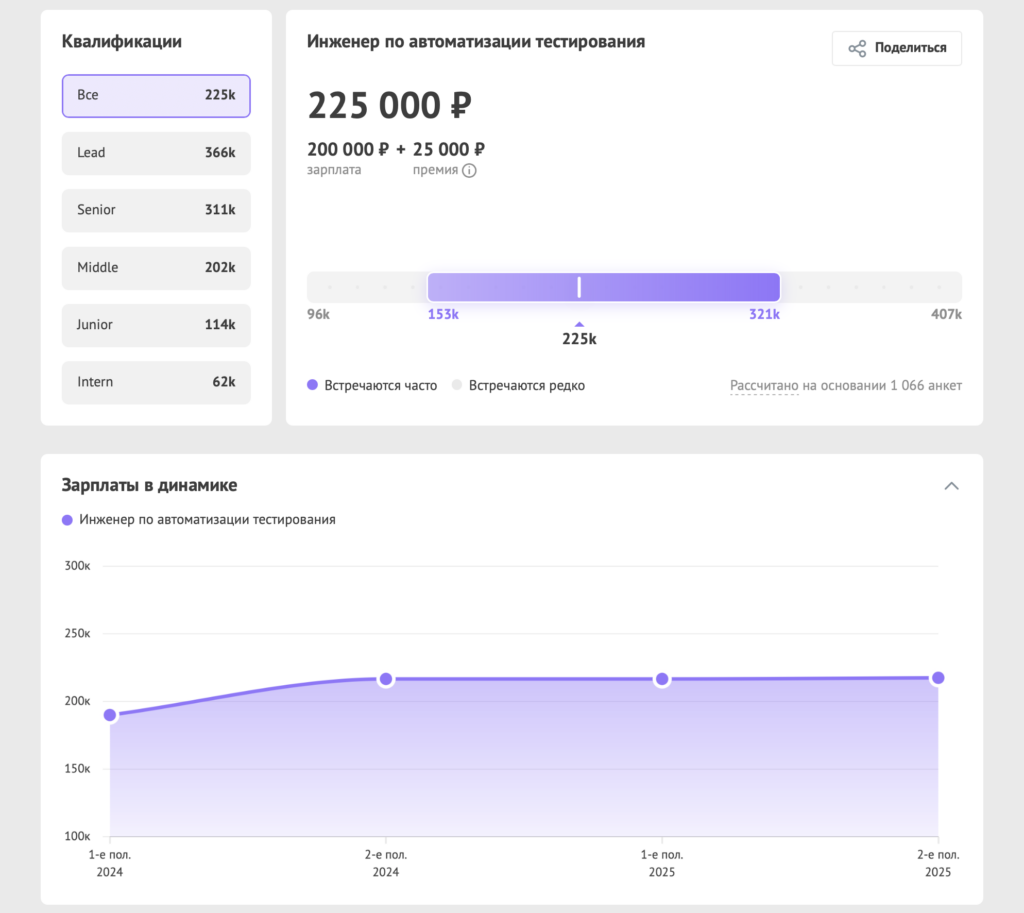
Task: Click the Встречаются редко legend dot
Action: point(457,385)
